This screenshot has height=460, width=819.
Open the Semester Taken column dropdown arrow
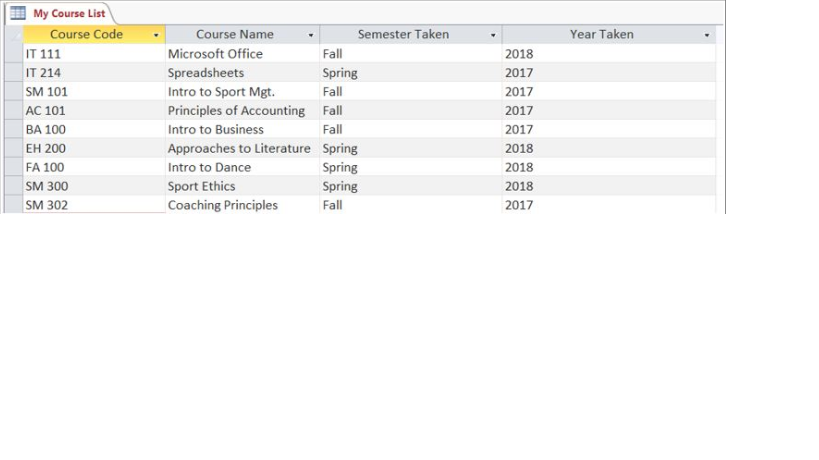point(493,35)
